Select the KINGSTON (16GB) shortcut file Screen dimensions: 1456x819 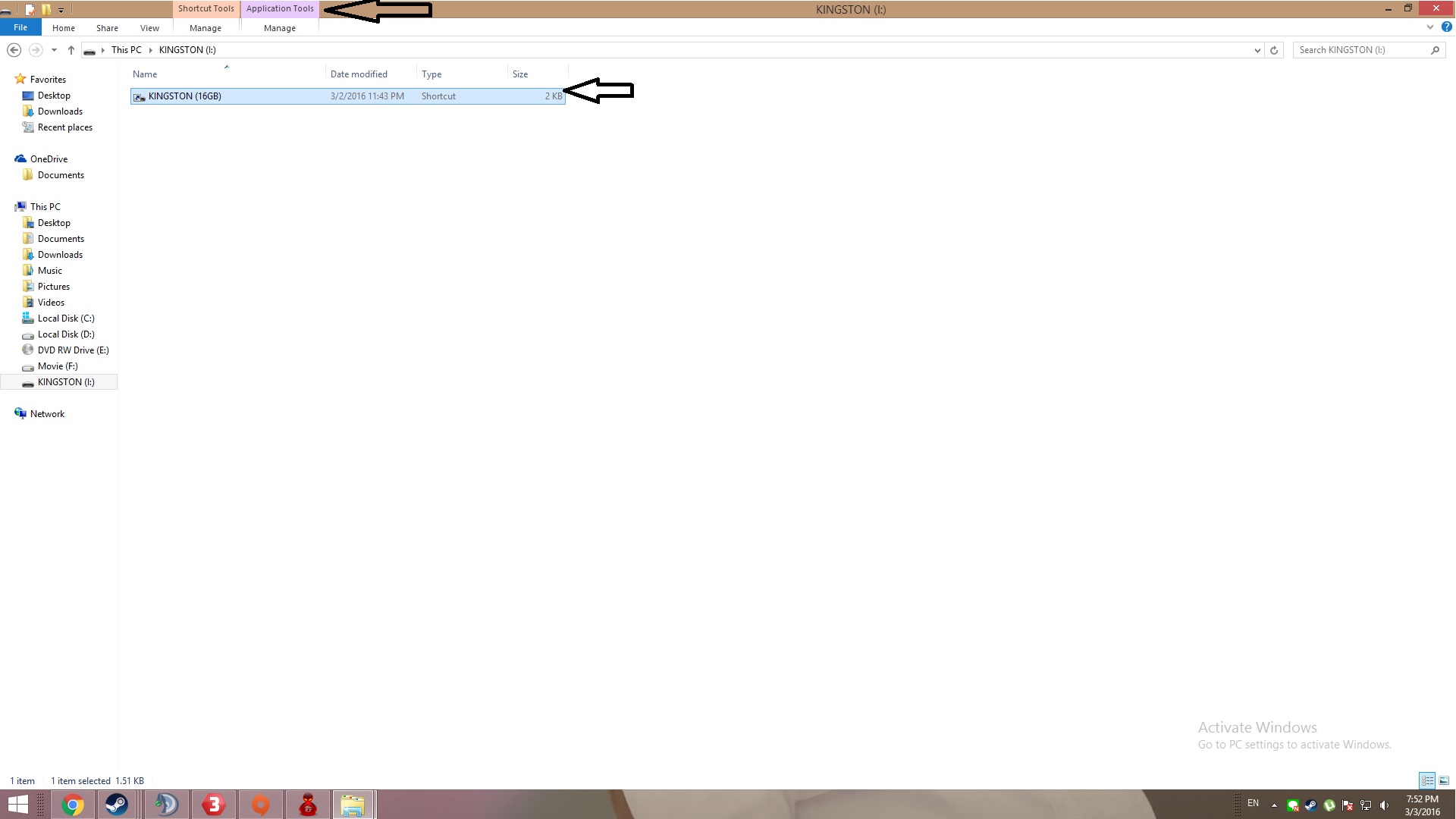point(185,96)
